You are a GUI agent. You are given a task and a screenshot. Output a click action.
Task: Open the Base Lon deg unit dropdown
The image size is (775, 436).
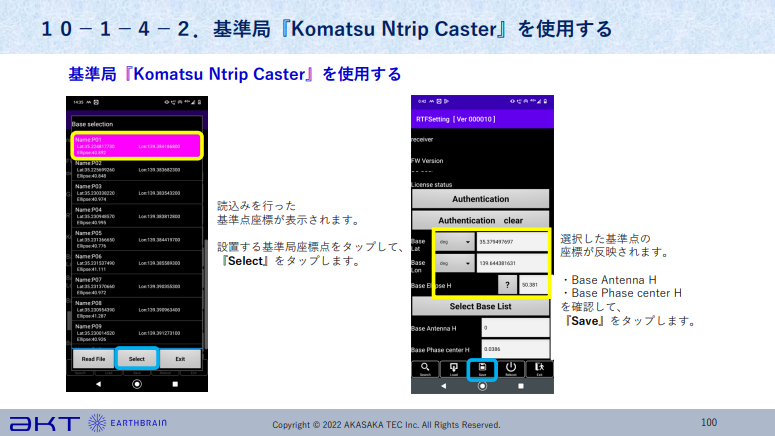[454, 263]
